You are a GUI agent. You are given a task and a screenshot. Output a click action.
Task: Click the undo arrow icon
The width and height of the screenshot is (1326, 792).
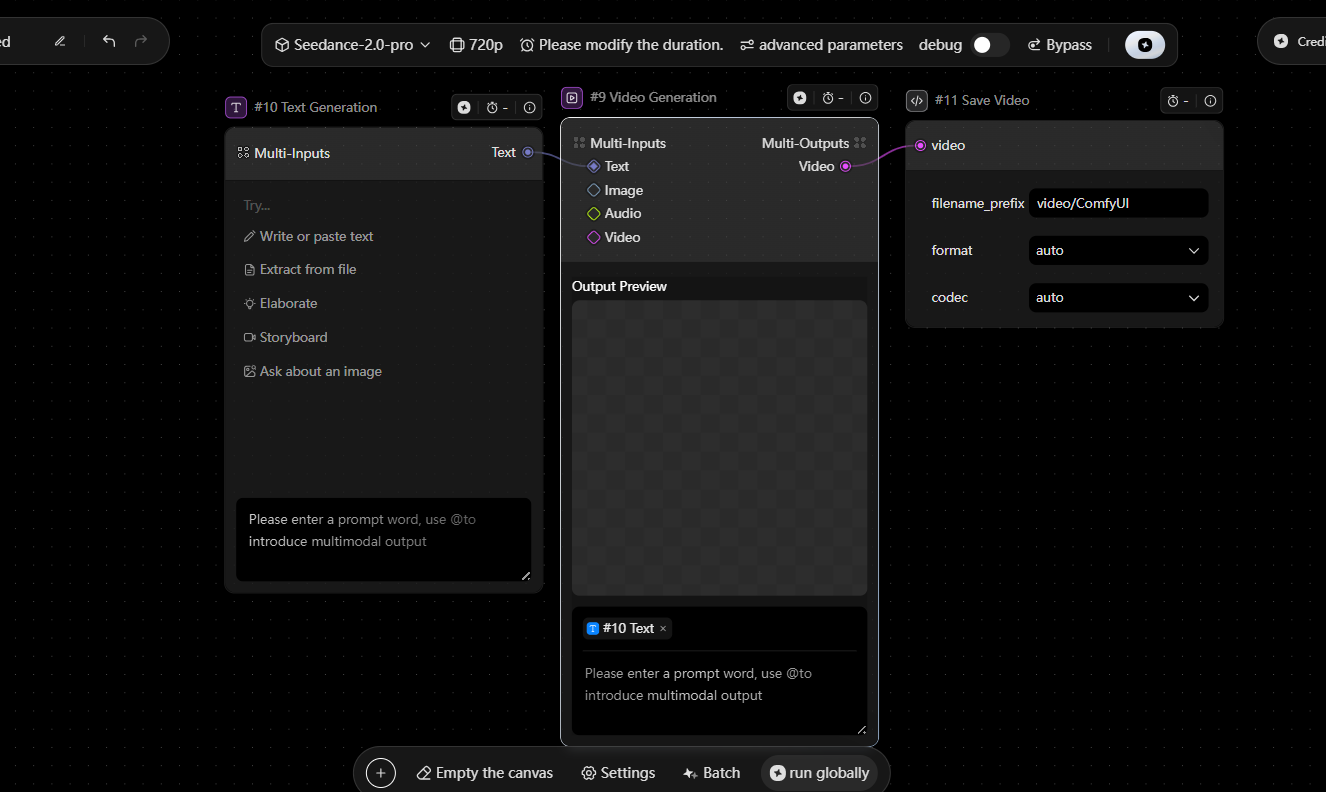tap(109, 41)
